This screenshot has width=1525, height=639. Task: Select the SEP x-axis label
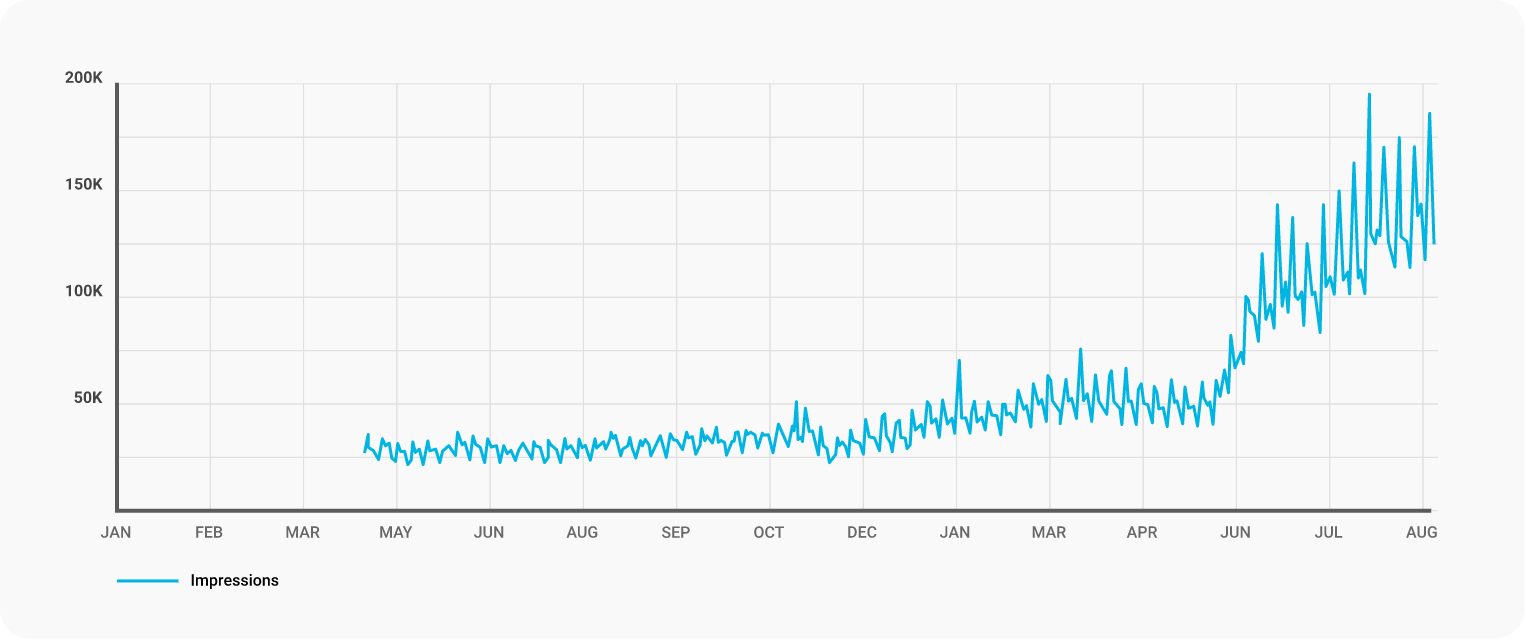click(x=675, y=533)
